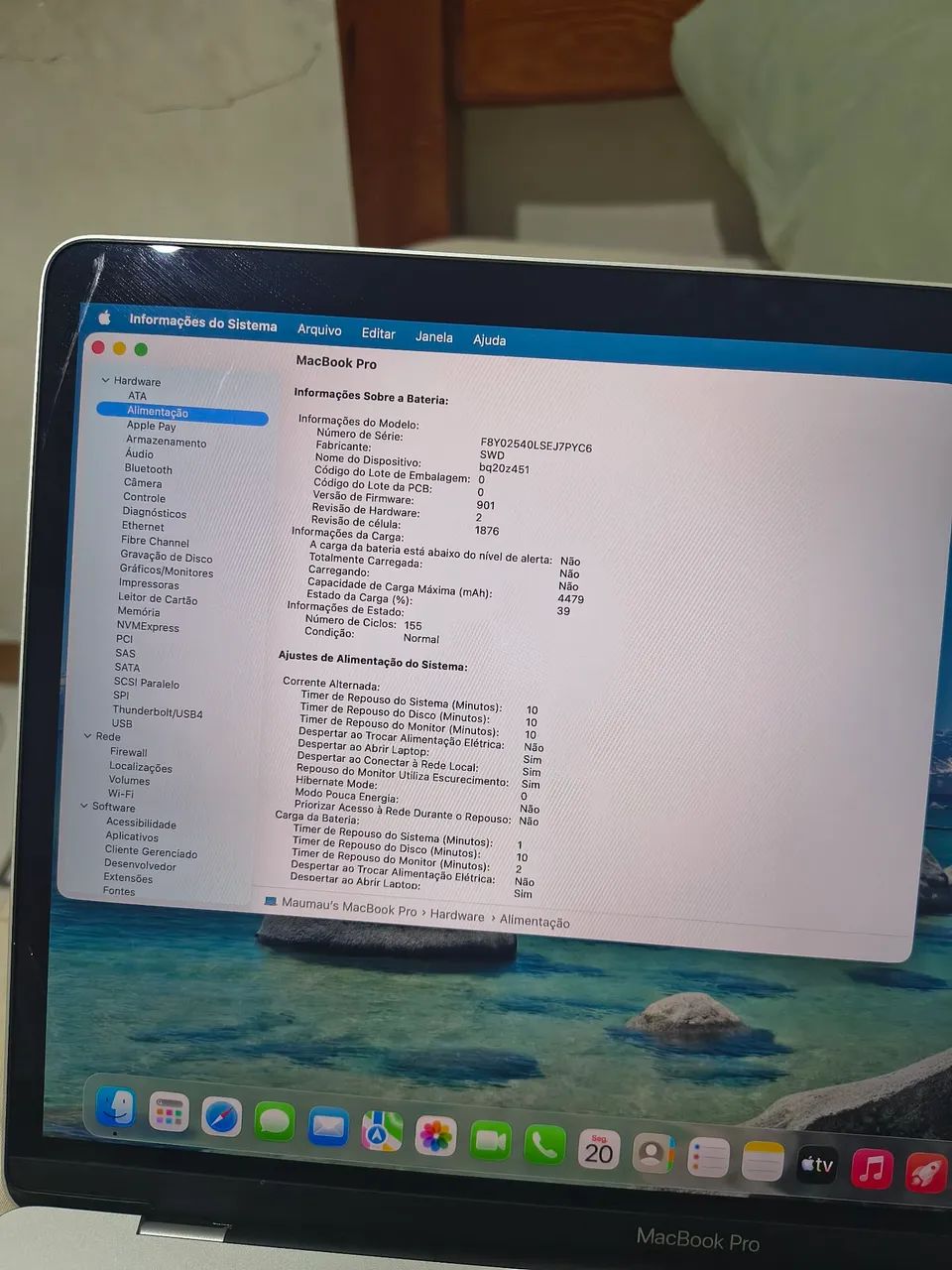Select Controle in the sidebar

click(x=144, y=498)
